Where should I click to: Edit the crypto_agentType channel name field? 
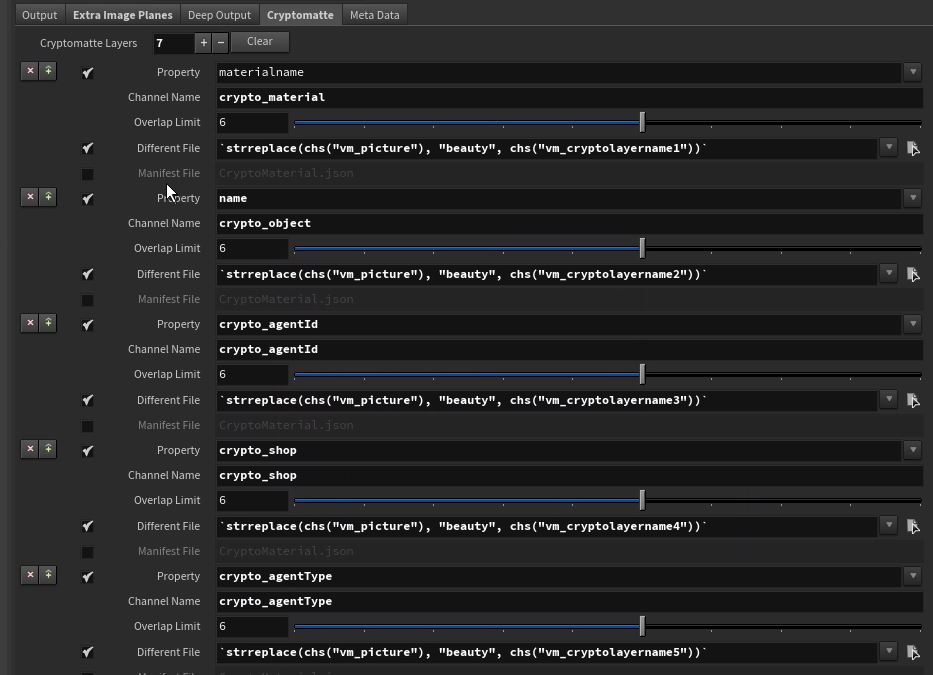click(x=569, y=601)
